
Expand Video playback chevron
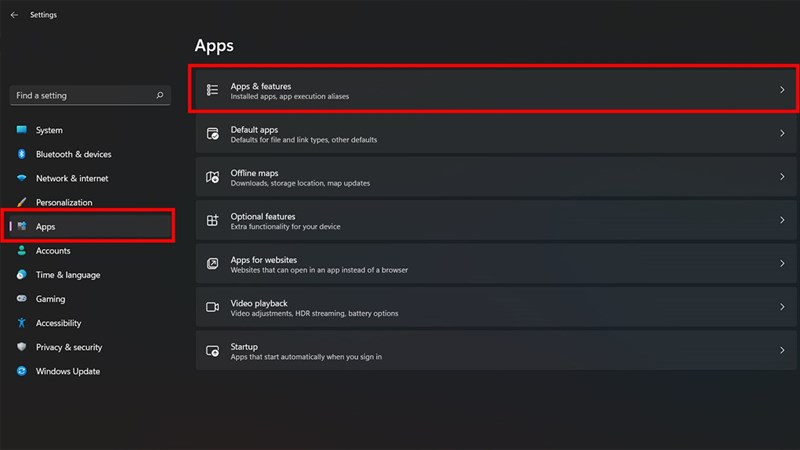click(x=782, y=307)
